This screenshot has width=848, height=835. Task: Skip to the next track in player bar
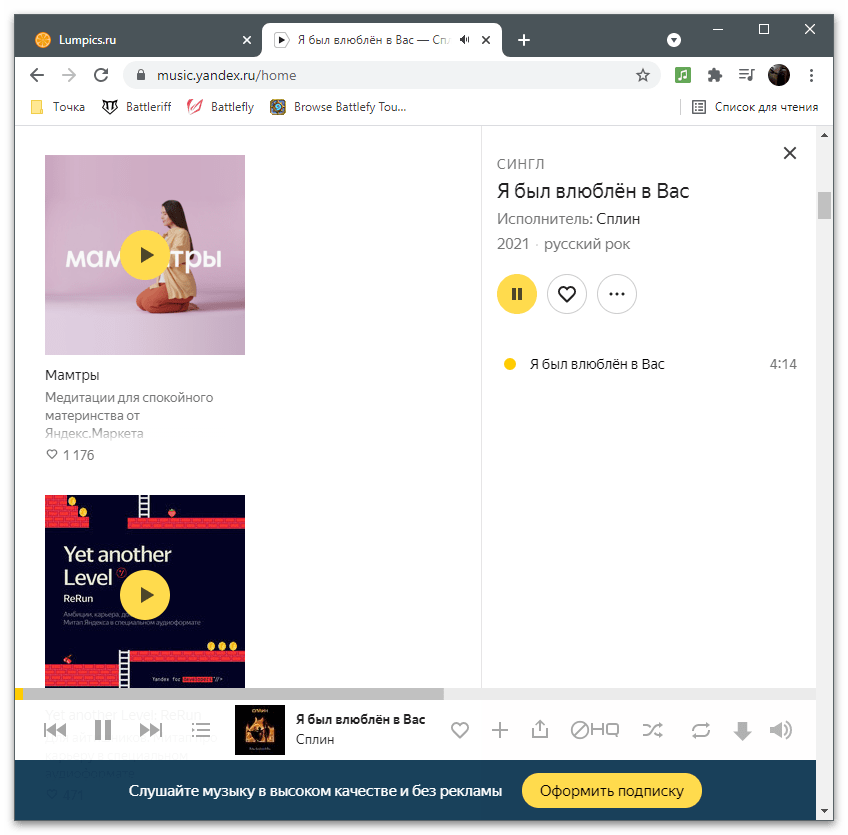[150, 730]
